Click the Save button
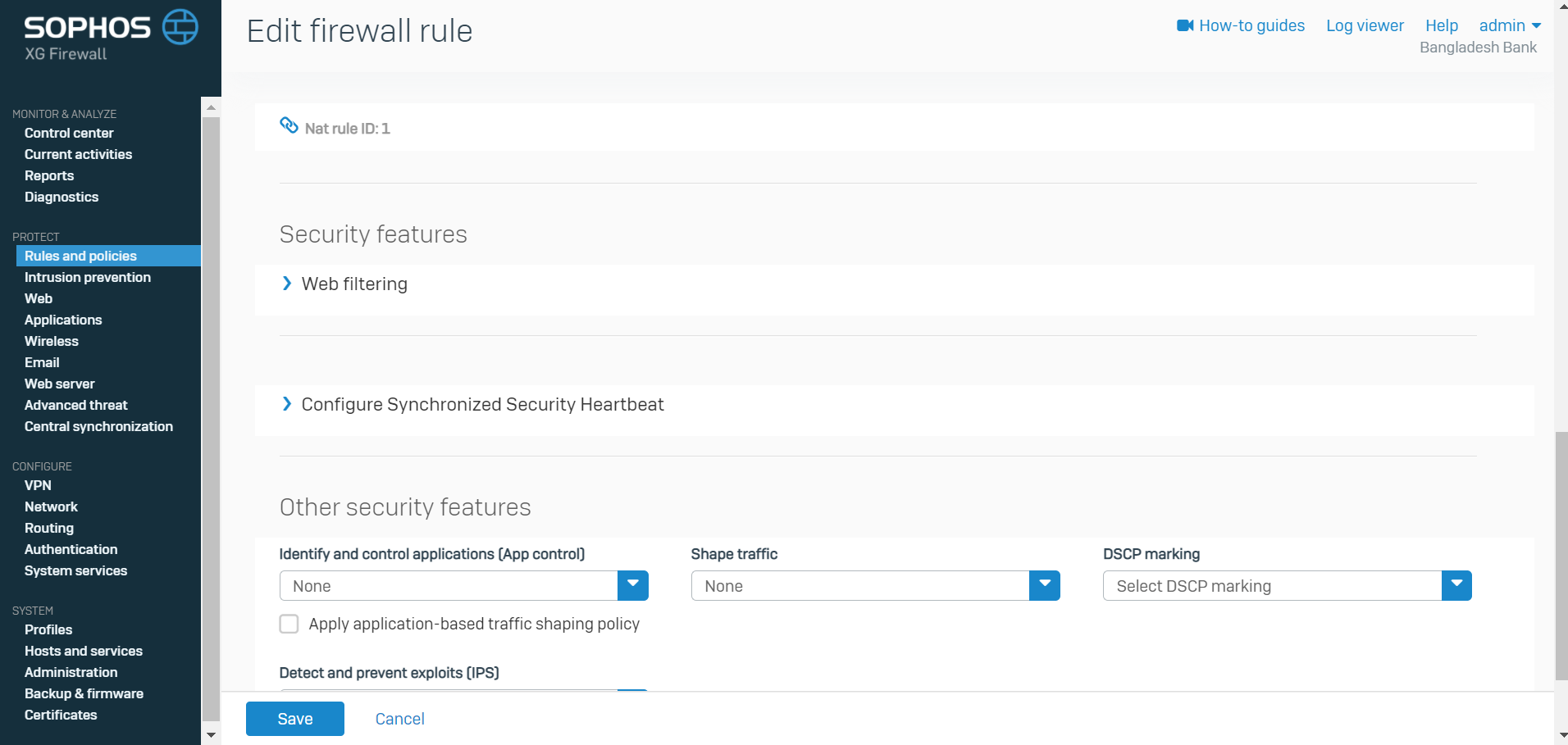Image resolution: width=1568 pixels, height=745 pixels. [x=295, y=719]
